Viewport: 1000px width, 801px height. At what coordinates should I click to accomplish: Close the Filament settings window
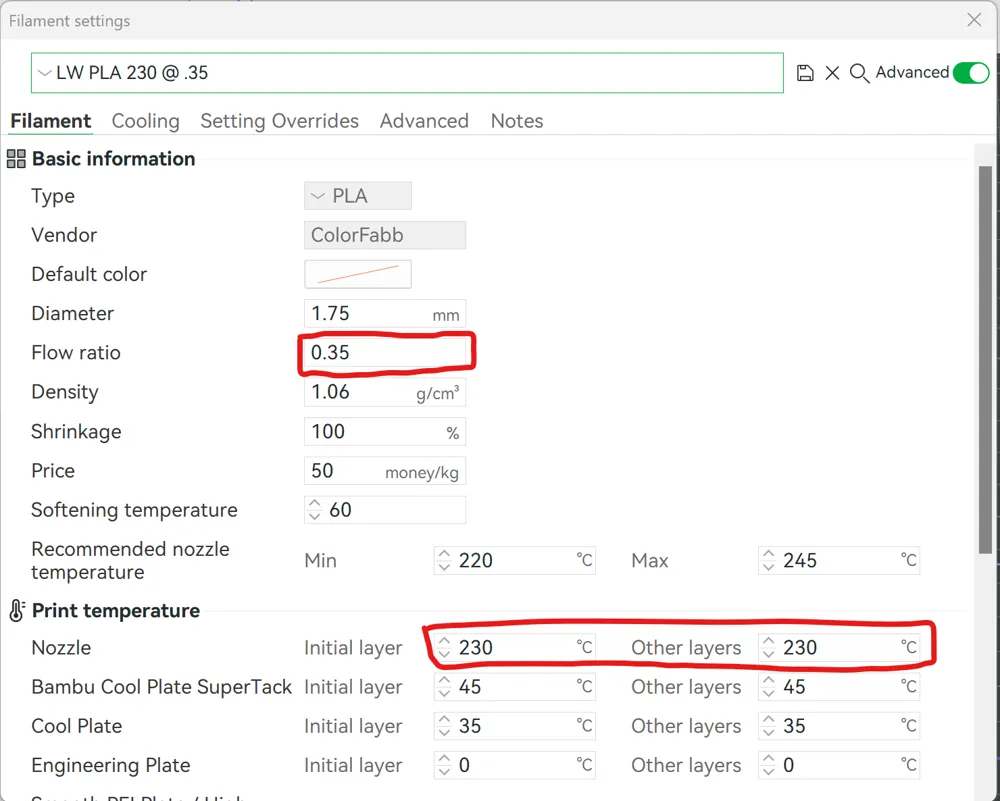[x=974, y=20]
